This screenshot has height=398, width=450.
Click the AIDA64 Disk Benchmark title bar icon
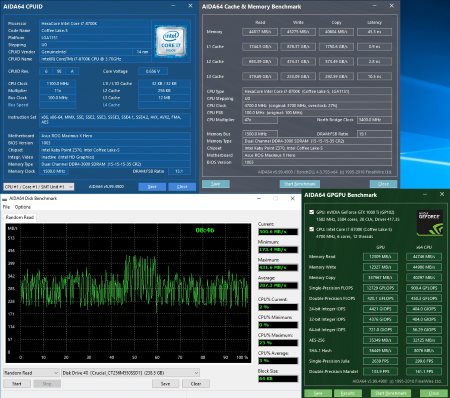4,199
